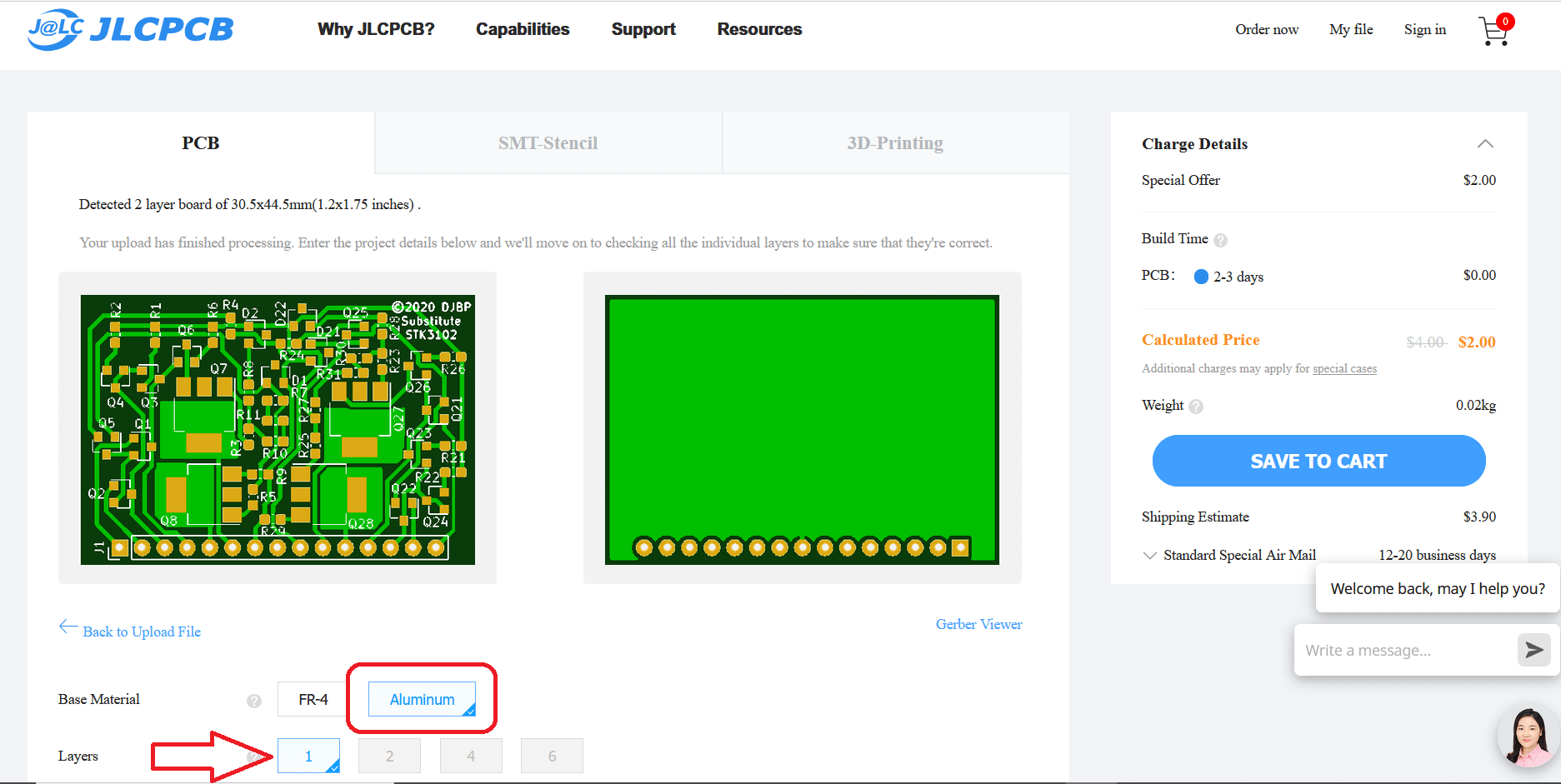Open the support agent avatar chat
Image resolution: width=1561 pixels, height=784 pixels.
click(x=1528, y=737)
